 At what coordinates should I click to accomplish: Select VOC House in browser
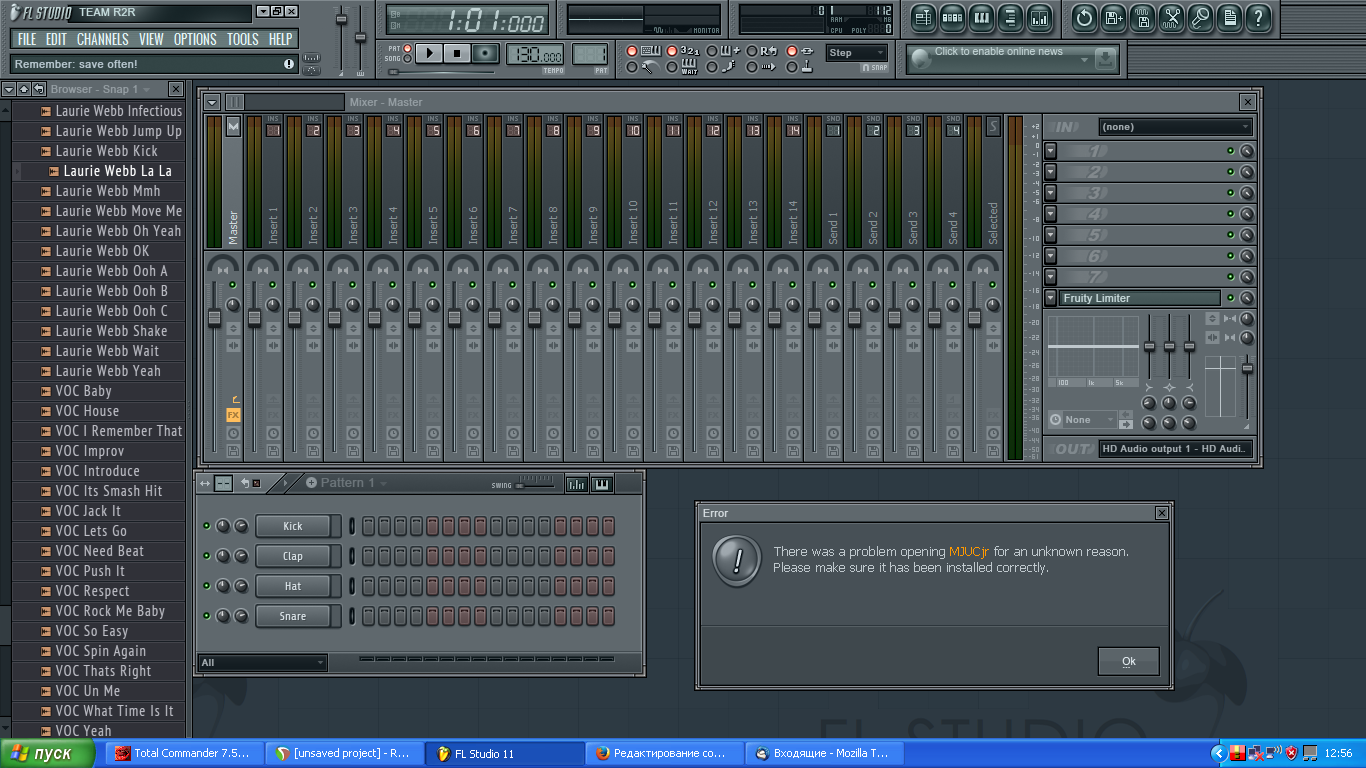pos(87,411)
